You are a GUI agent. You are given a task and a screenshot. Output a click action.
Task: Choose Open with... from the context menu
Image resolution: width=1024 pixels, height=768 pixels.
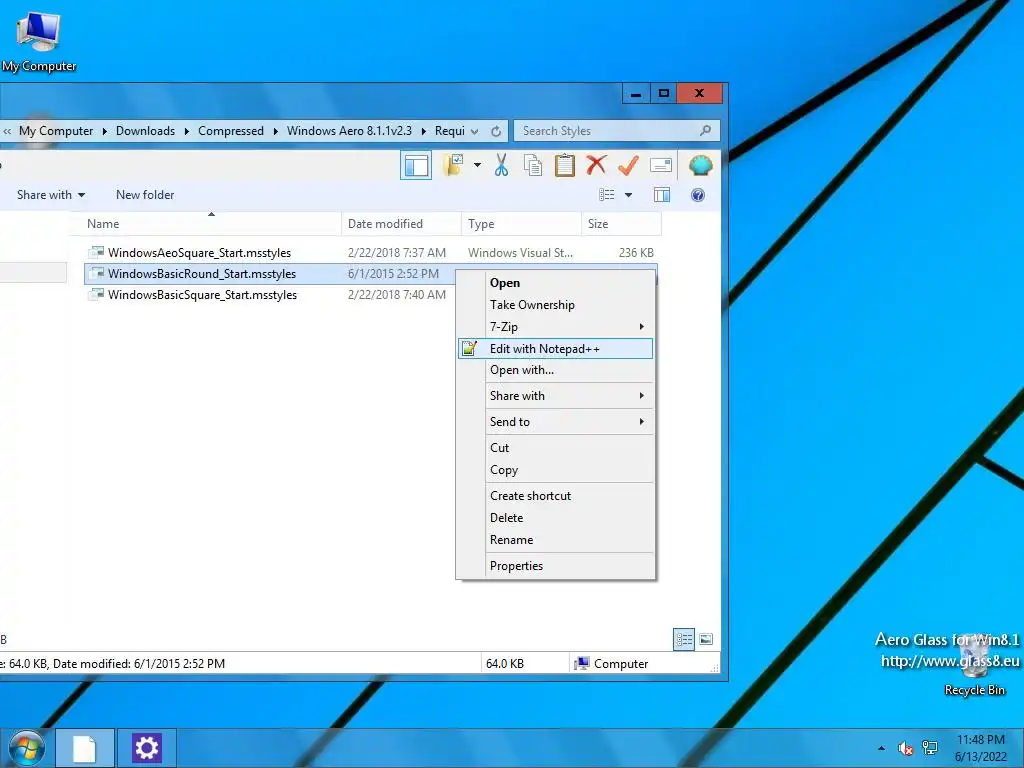[556, 370]
